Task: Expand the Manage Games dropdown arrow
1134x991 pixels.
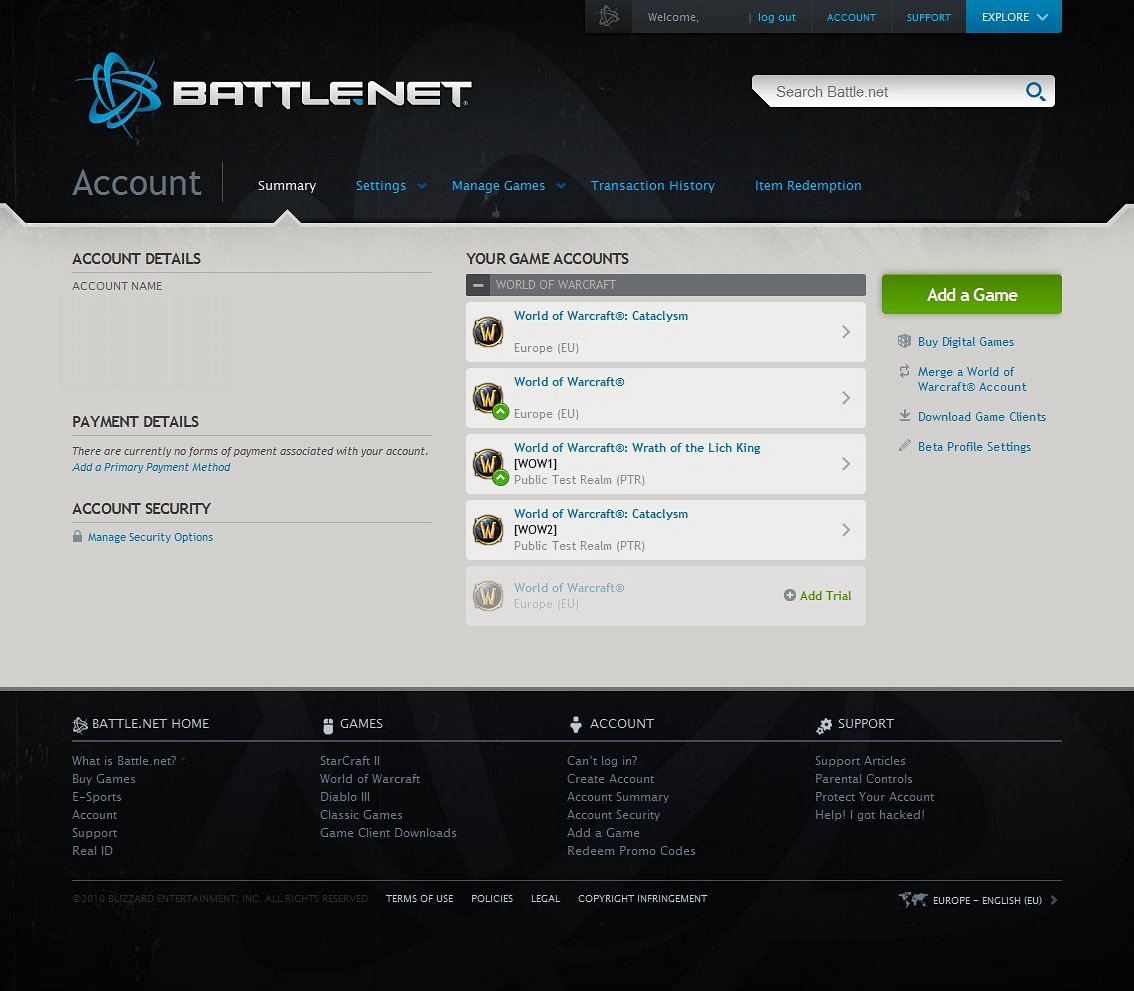Action: (560, 186)
